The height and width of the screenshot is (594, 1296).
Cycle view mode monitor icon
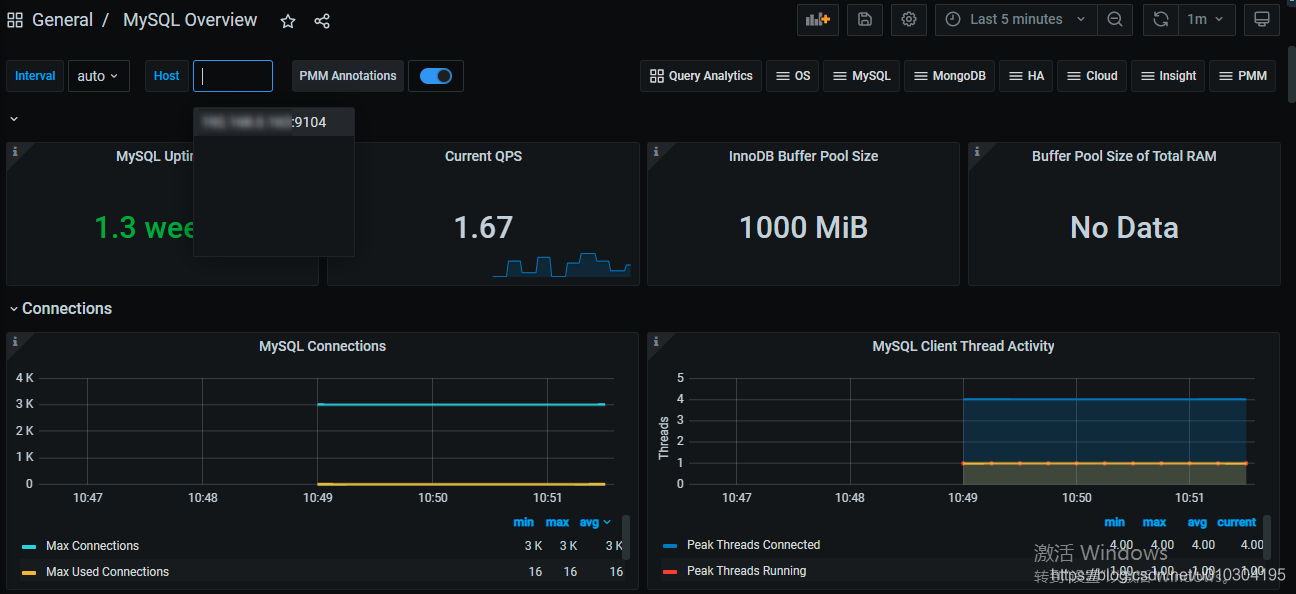pos(1262,19)
